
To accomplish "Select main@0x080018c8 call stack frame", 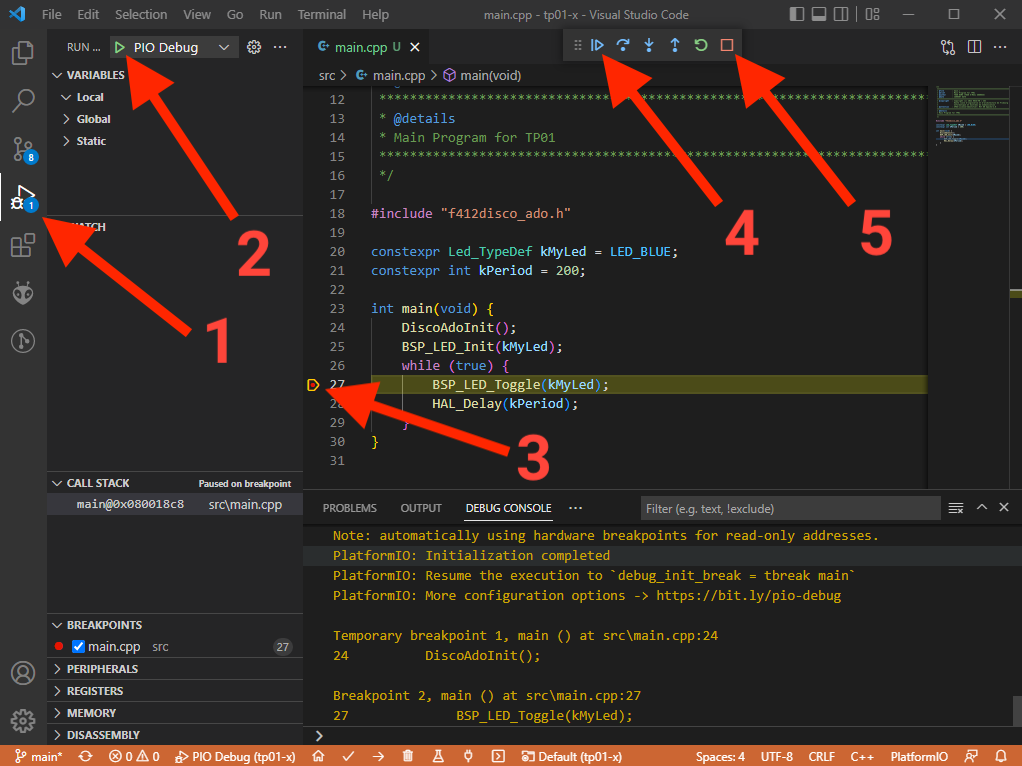I will pyautogui.click(x=175, y=505).
